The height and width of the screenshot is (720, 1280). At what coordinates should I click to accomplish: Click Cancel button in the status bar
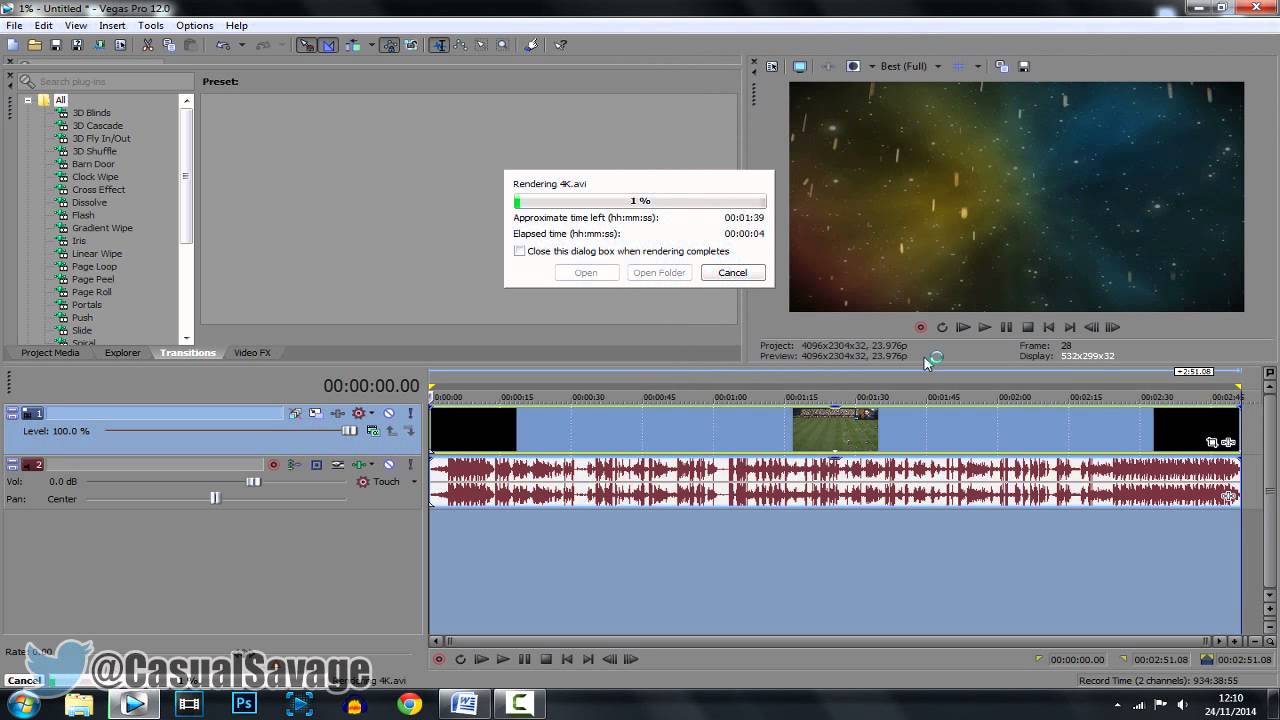24,680
